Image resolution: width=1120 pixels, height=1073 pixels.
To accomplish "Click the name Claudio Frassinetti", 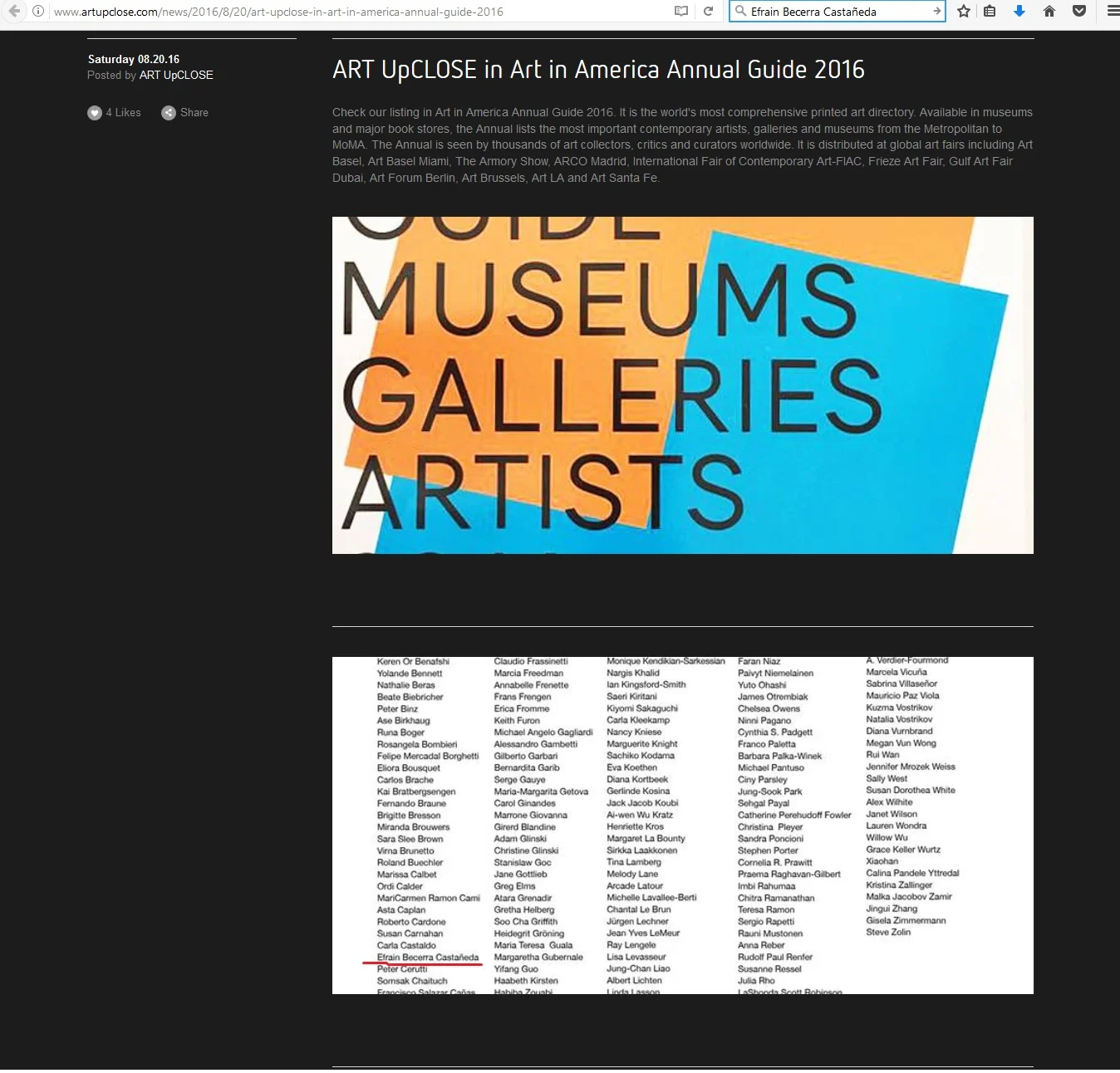I will click(x=531, y=662).
